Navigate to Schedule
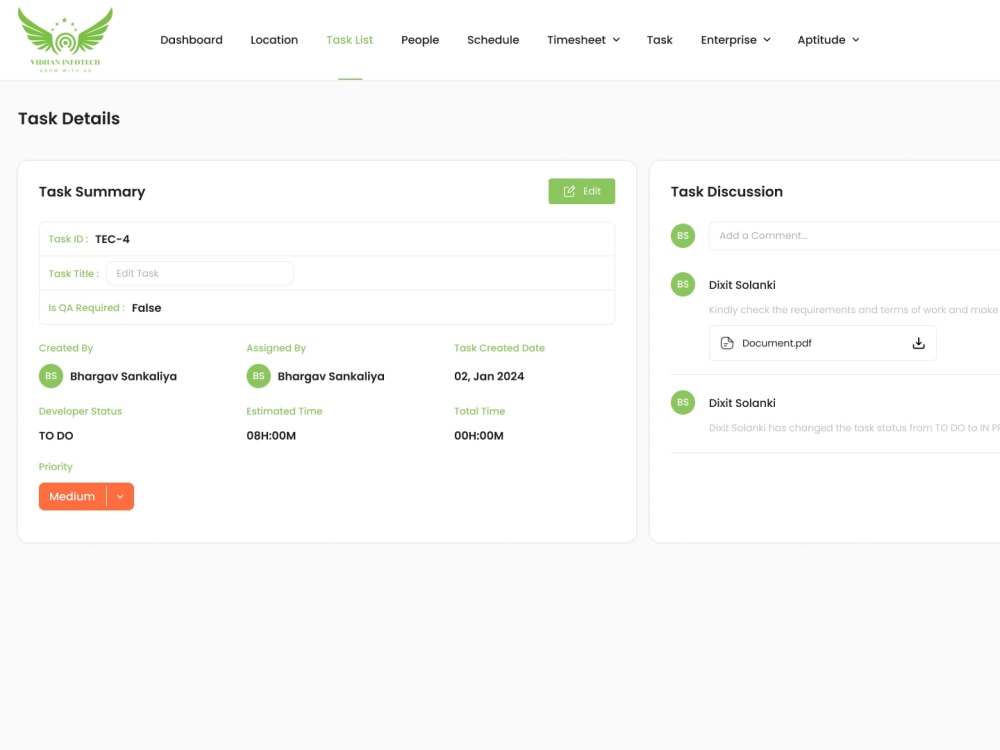Image resolution: width=1000 pixels, height=750 pixels. [493, 40]
